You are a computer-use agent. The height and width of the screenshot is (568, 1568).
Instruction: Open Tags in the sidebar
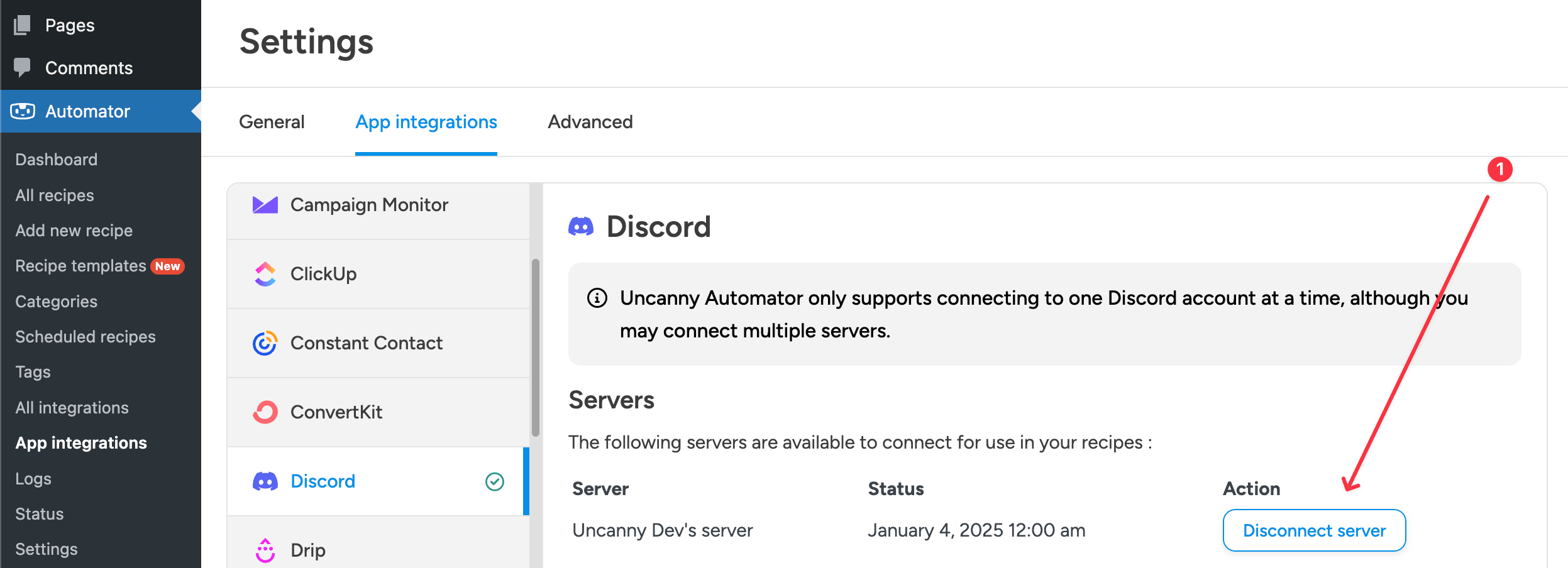click(33, 372)
